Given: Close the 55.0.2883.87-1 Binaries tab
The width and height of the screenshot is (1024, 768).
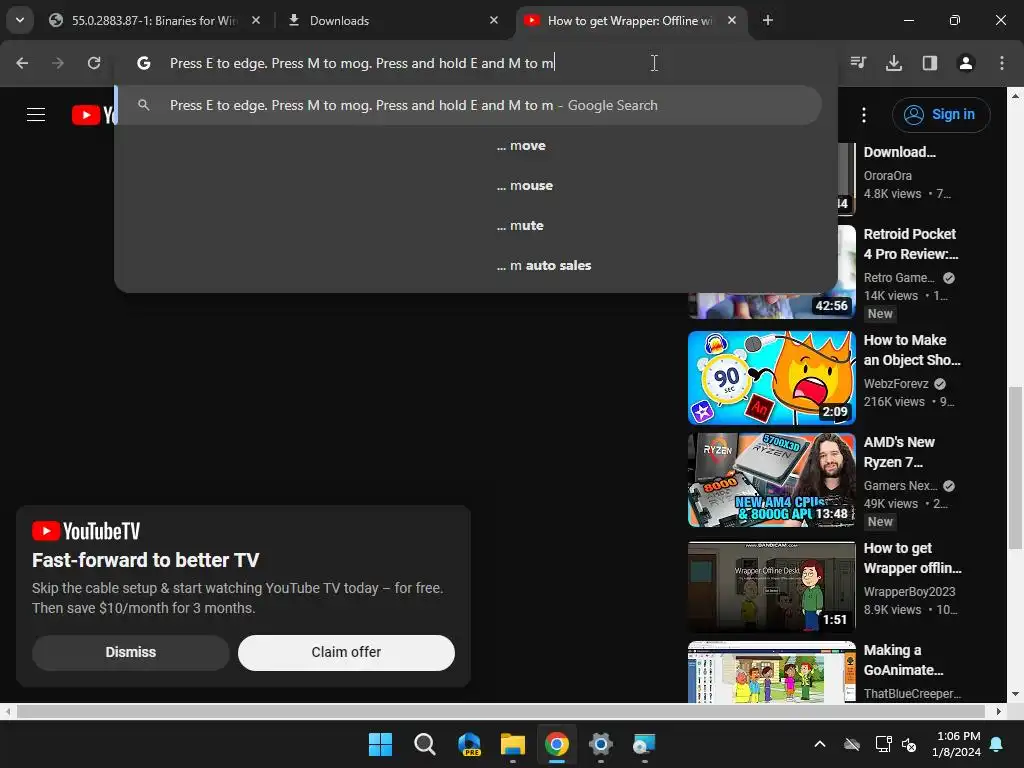Looking at the screenshot, I should click(x=256, y=20).
